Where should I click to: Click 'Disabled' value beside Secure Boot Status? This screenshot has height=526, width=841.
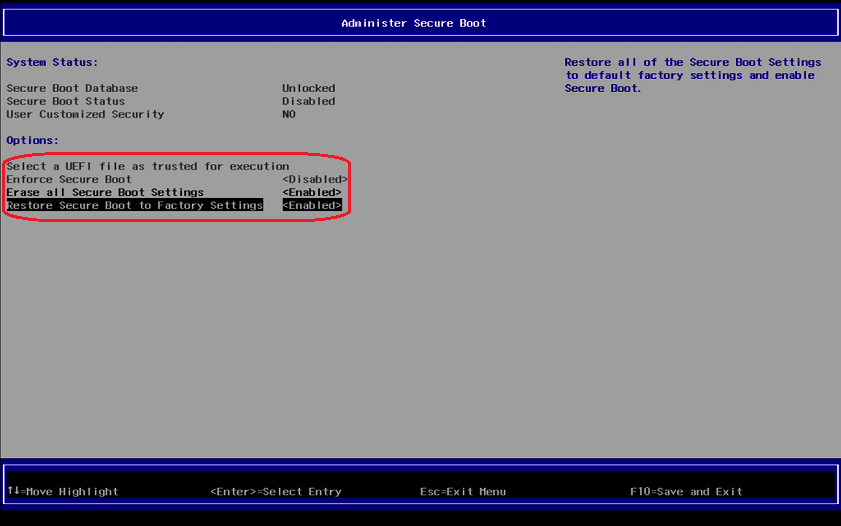click(308, 101)
